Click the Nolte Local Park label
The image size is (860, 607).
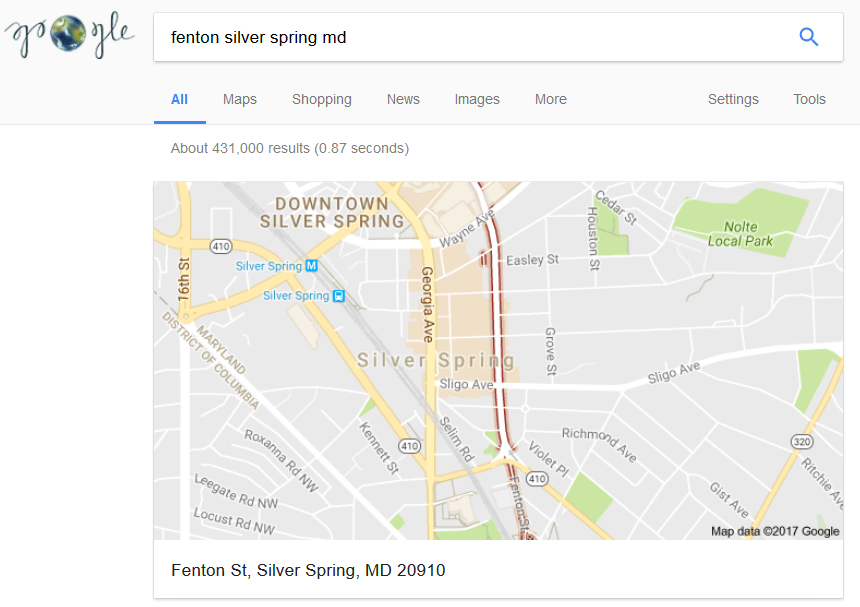tap(740, 234)
